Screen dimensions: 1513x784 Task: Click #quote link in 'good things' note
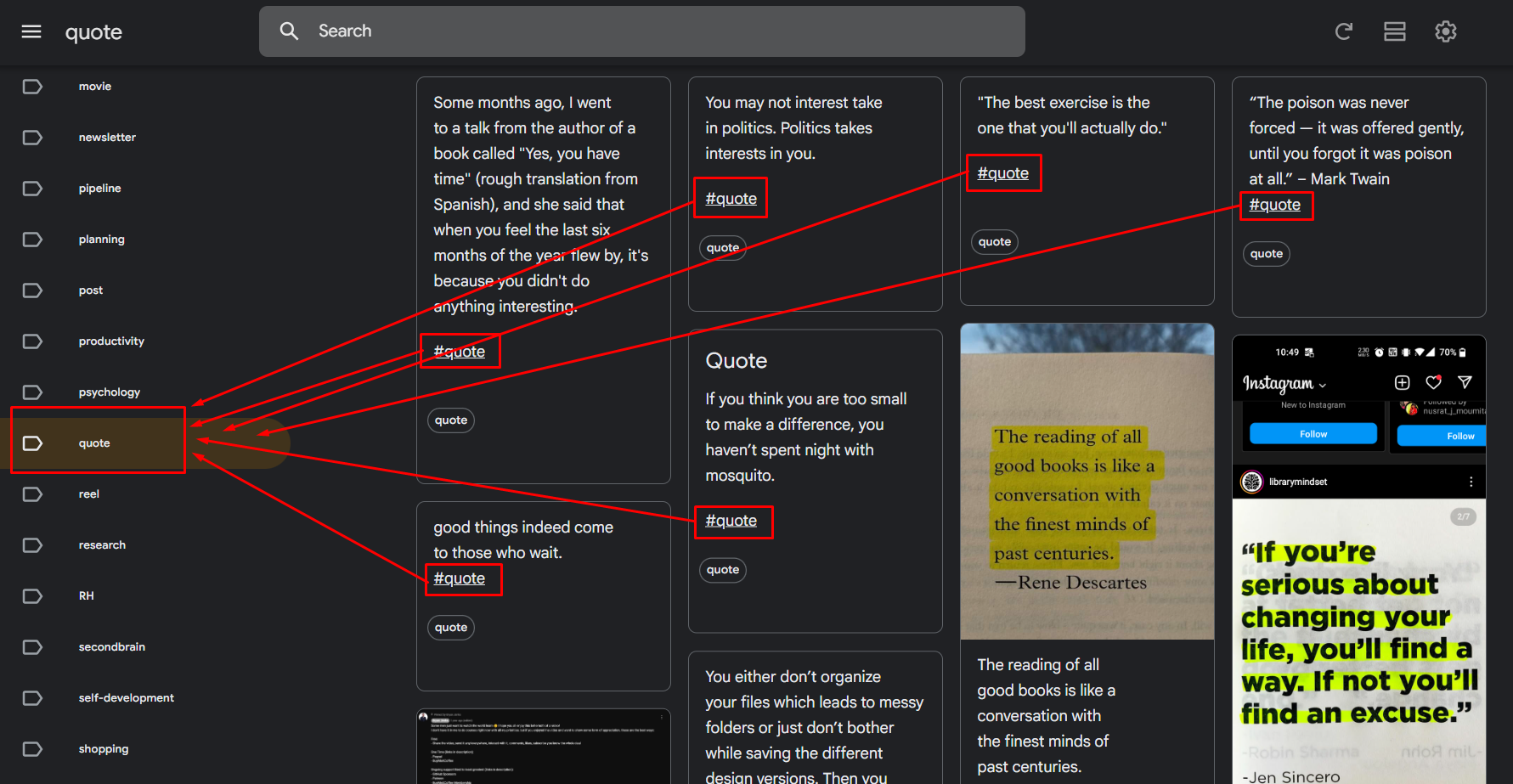(460, 578)
